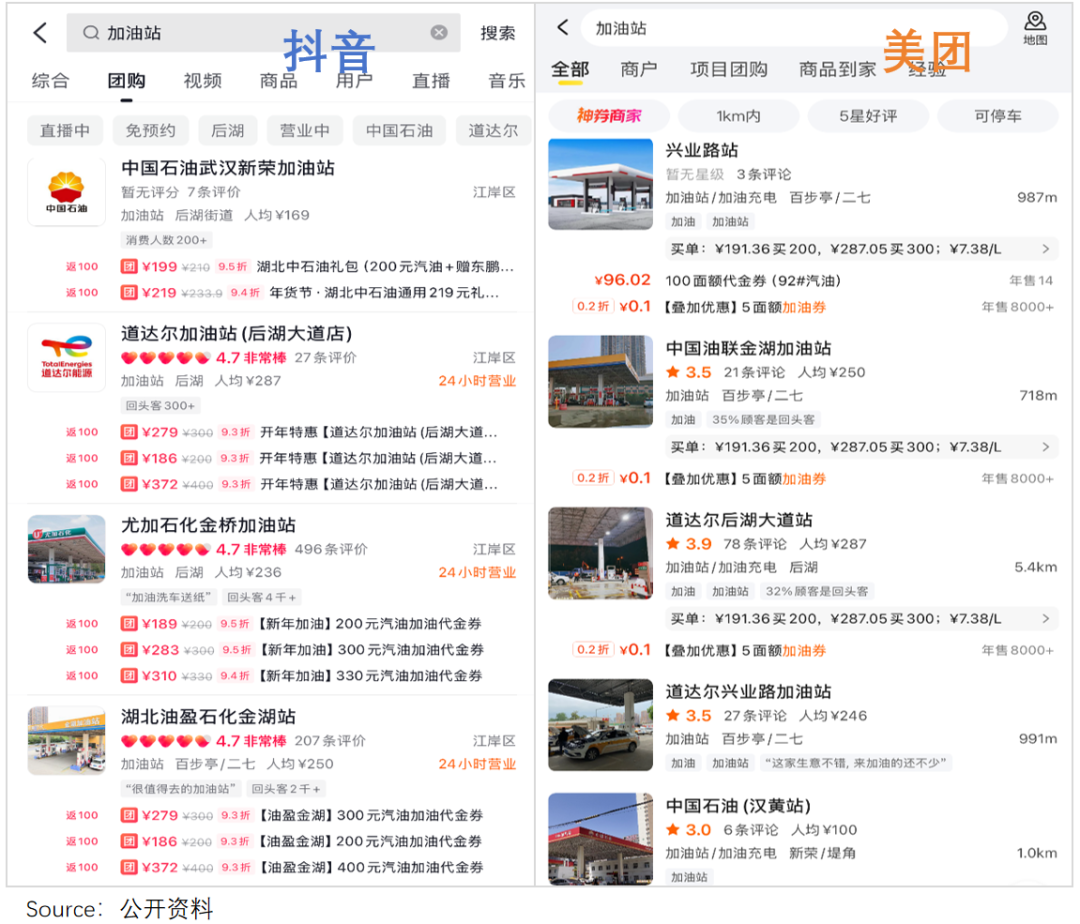Toggle the 后湖 filter chip
The image size is (1080, 924).
pyautogui.click(x=227, y=130)
